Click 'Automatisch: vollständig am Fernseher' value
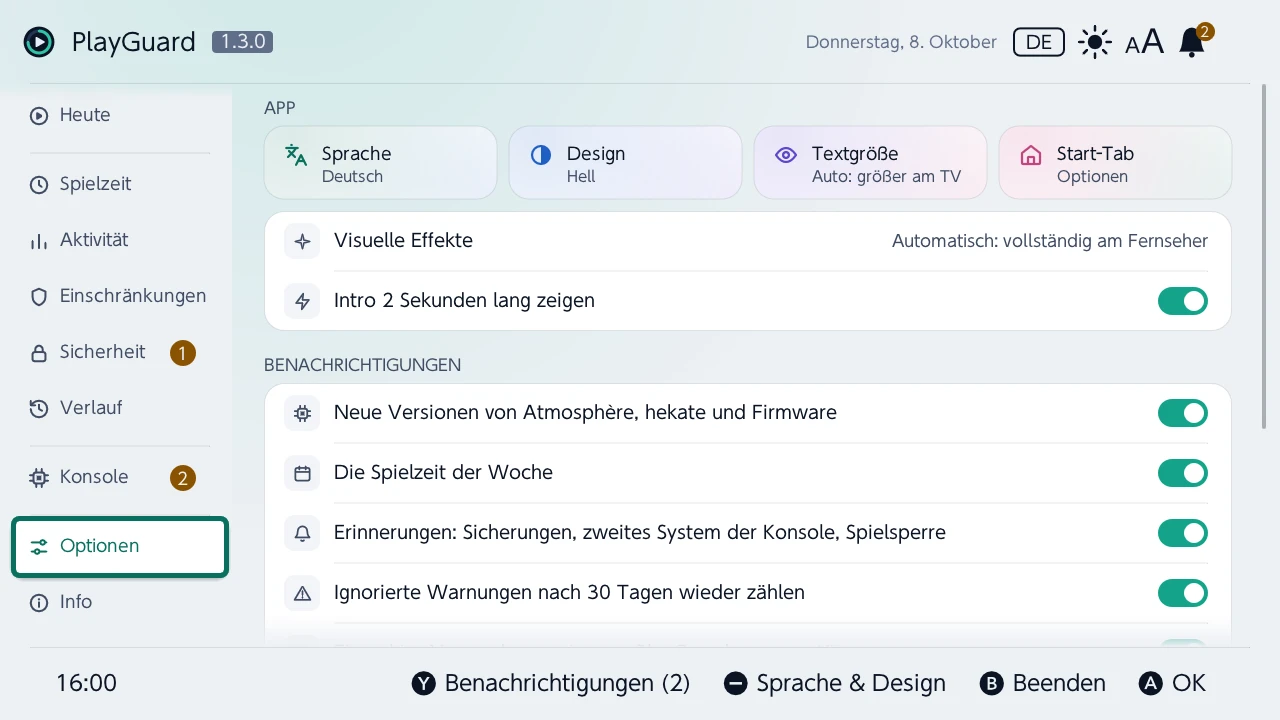This screenshot has width=1280, height=720. [x=1050, y=241]
